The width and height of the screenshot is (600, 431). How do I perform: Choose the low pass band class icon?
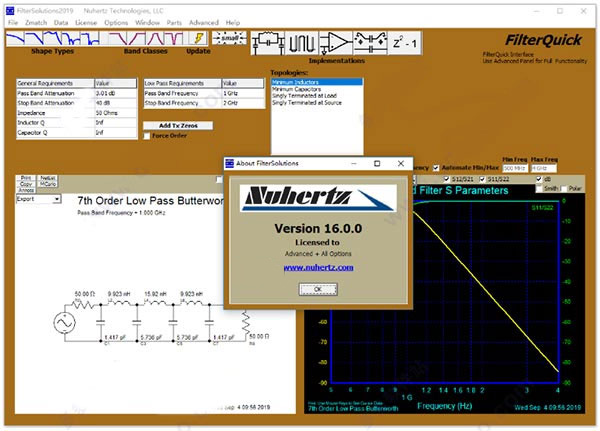[117, 39]
